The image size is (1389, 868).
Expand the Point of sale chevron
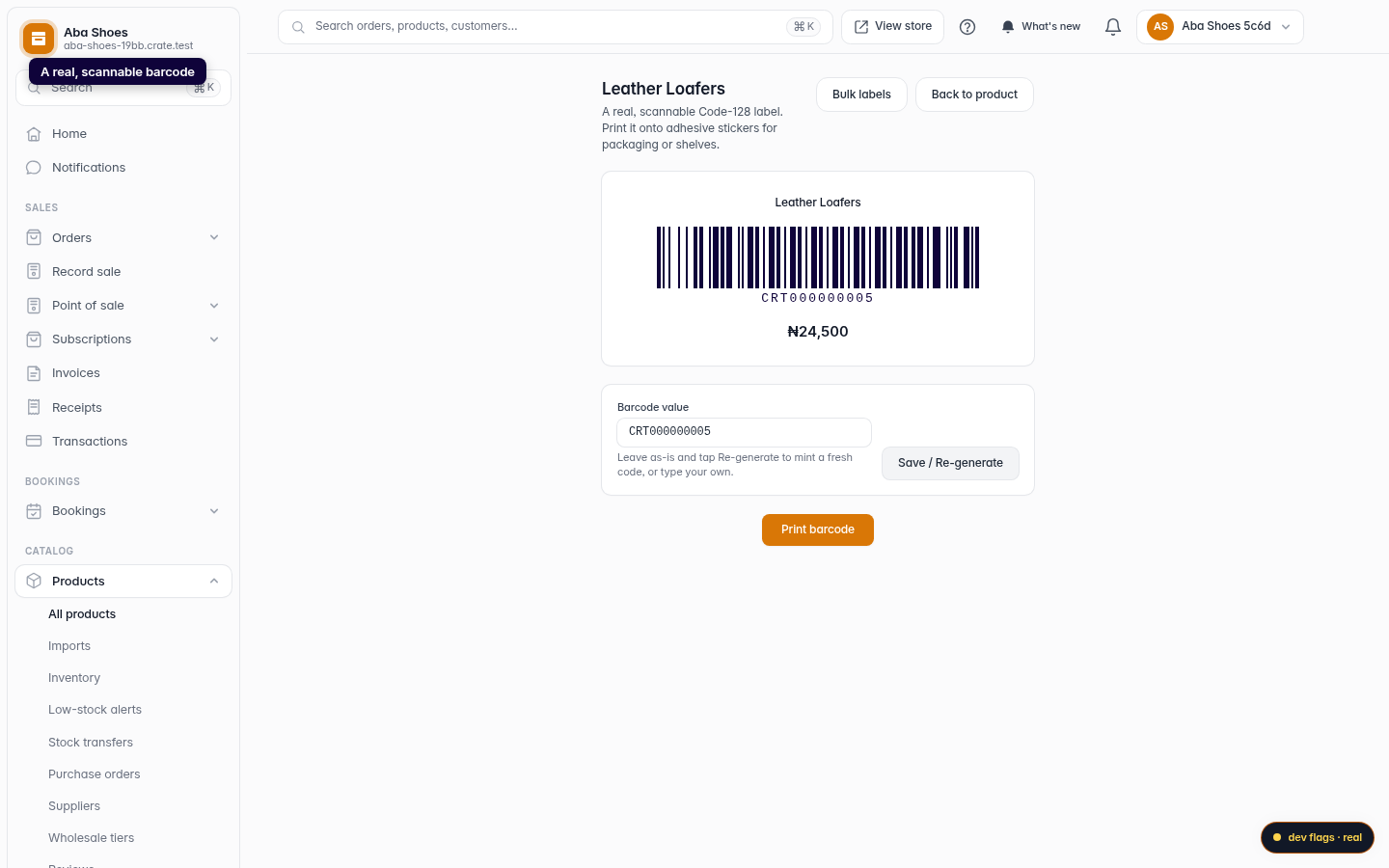(214, 306)
